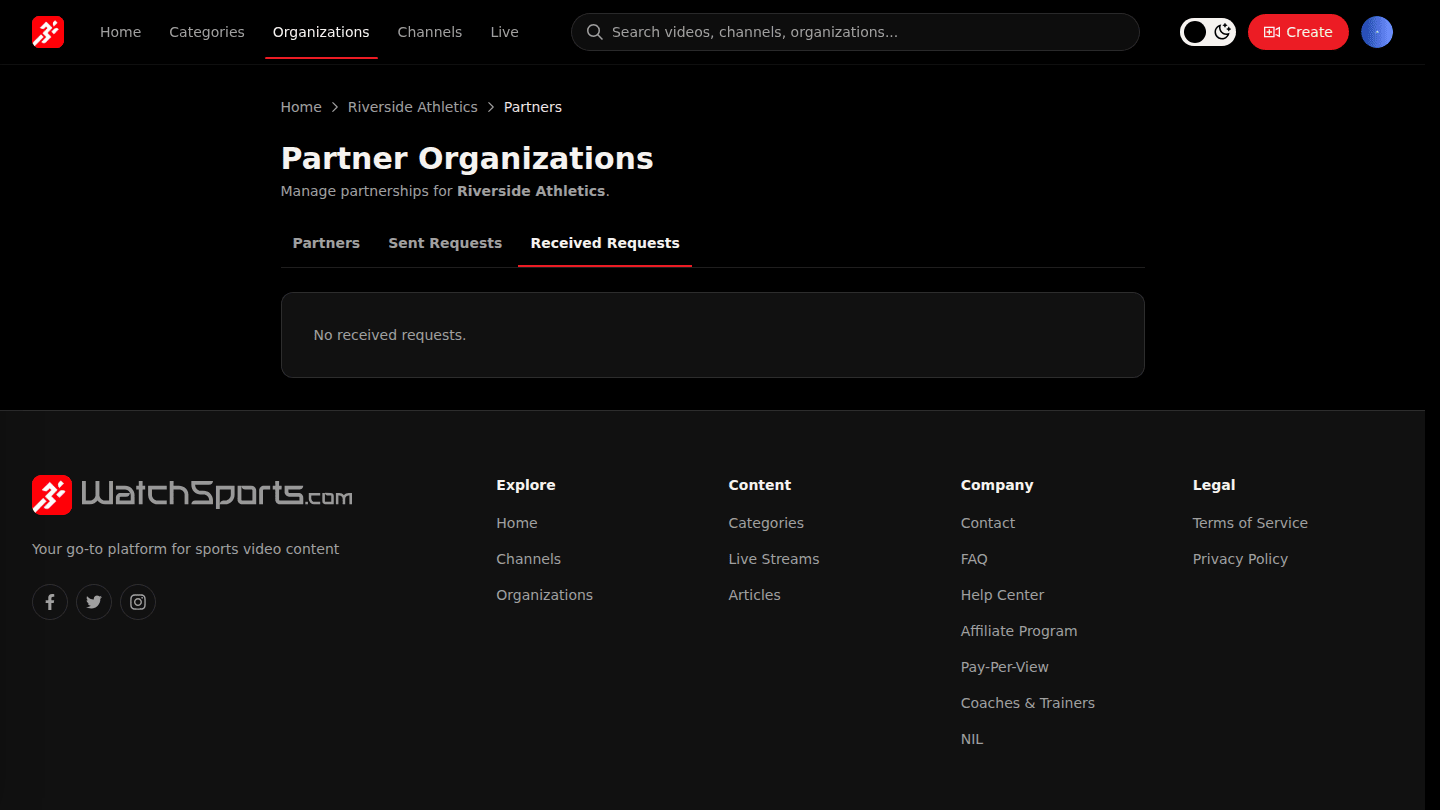This screenshot has width=1440, height=810.
Task: Open Organizations in top navigation
Action: coord(321,32)
